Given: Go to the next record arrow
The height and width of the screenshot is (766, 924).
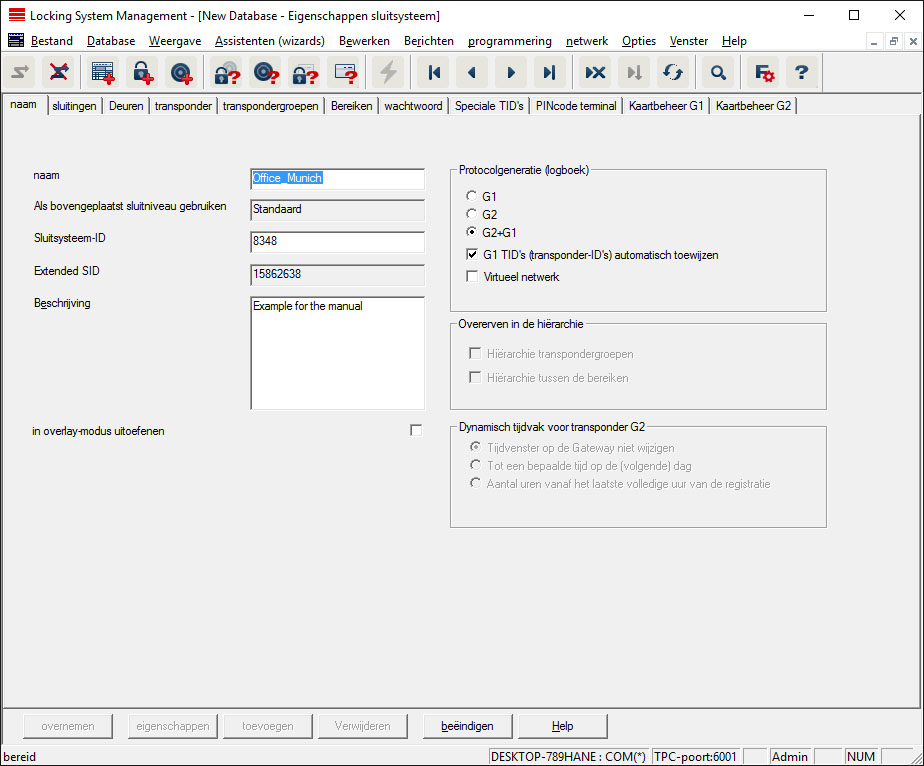Looking at the screenshot, I should point(511,72).
